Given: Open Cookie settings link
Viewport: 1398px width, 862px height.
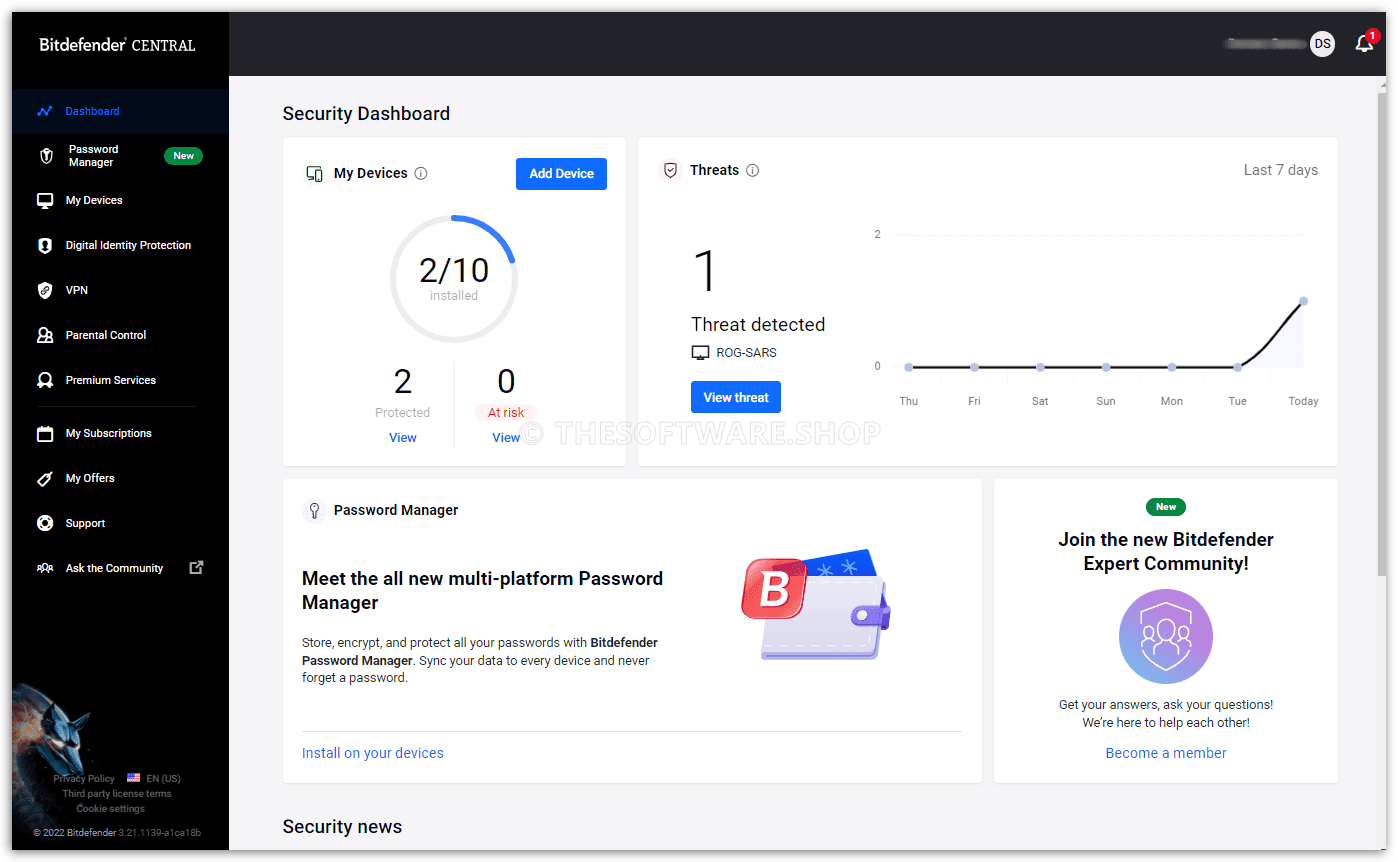Looking at the screenshot, I should click(111, 809).
